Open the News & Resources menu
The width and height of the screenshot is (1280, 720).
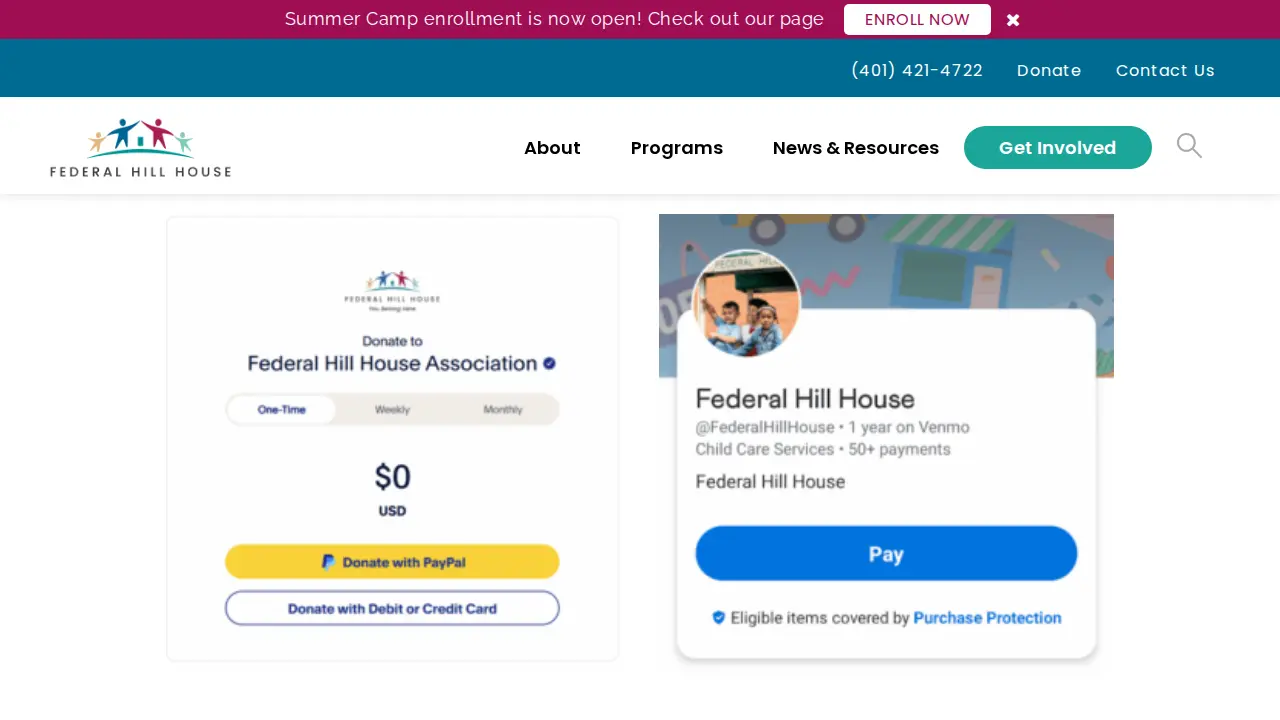click(856, 148)
